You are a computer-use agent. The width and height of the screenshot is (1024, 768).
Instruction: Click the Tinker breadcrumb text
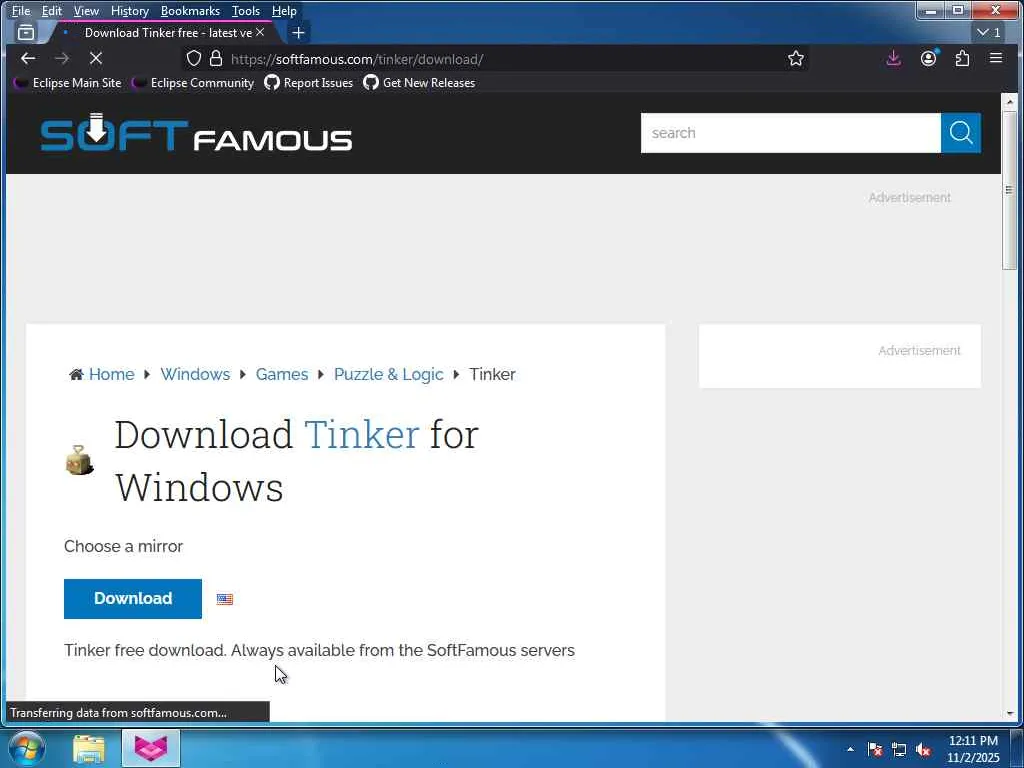(492, 374)
